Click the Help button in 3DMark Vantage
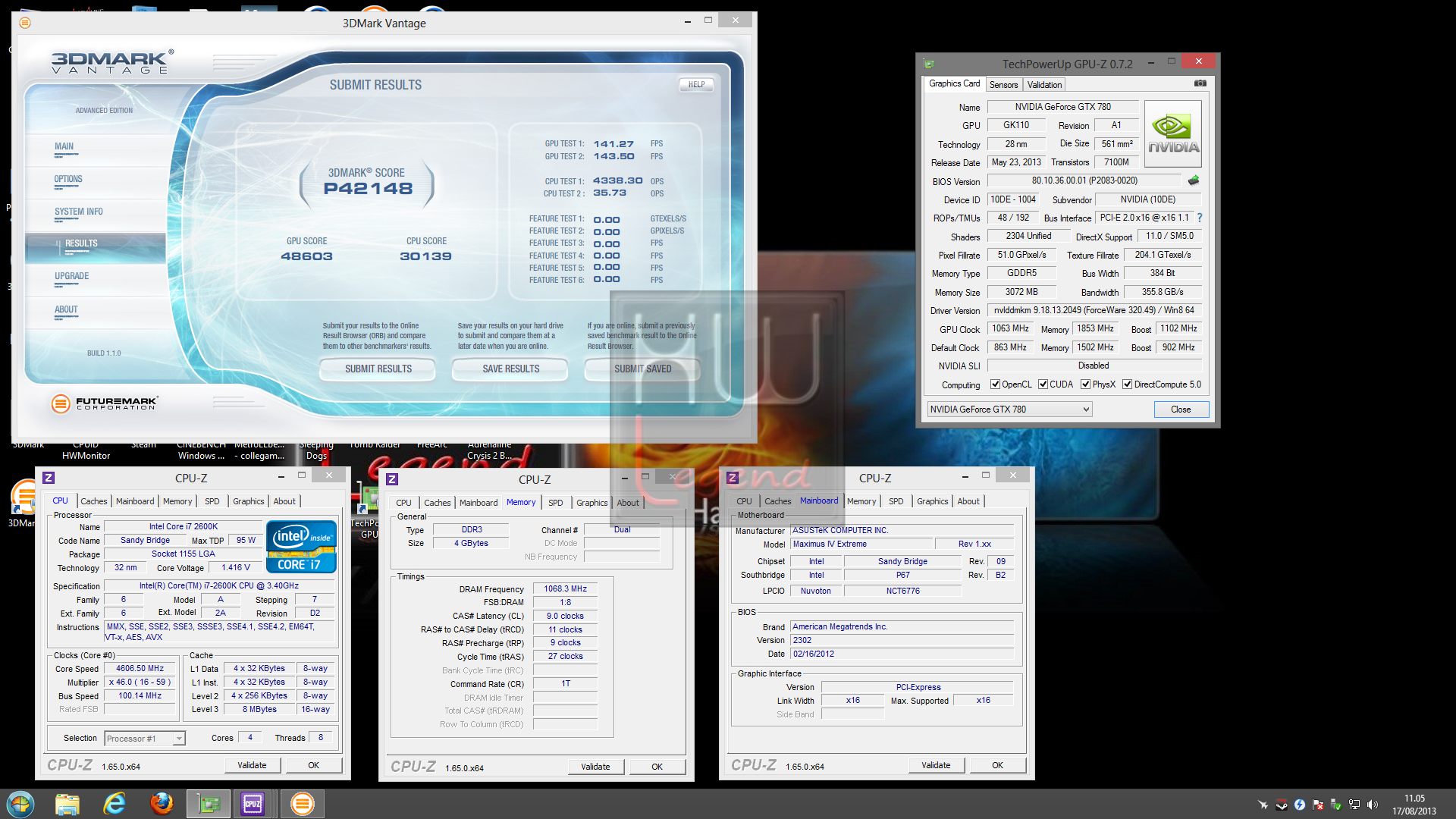The image size is (1456, 819). (x=696, y=85)
